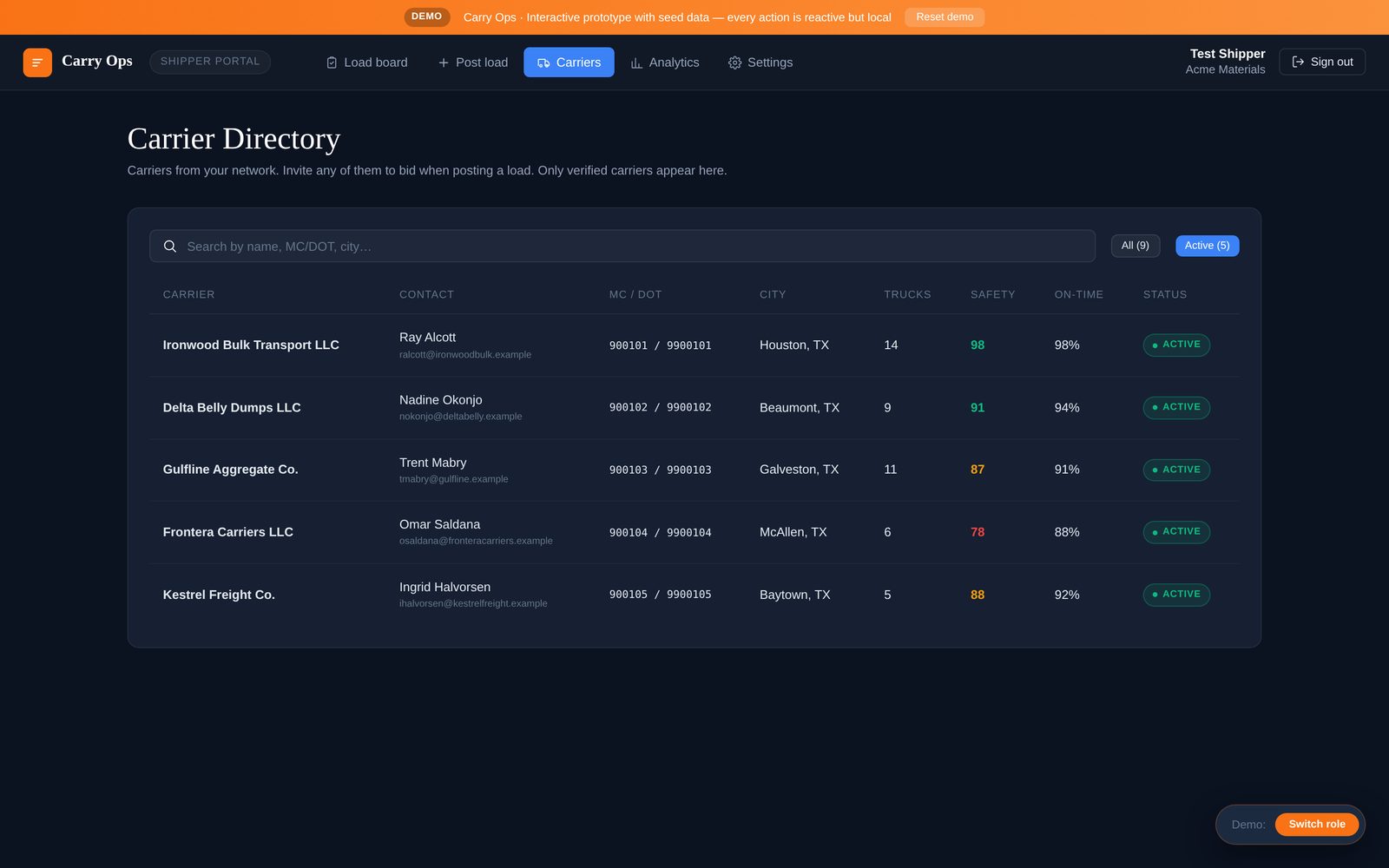Select Delta Belly Dumps LLC carrier
The width and height of the screenshot is (1389, 868).
(232, 408)
